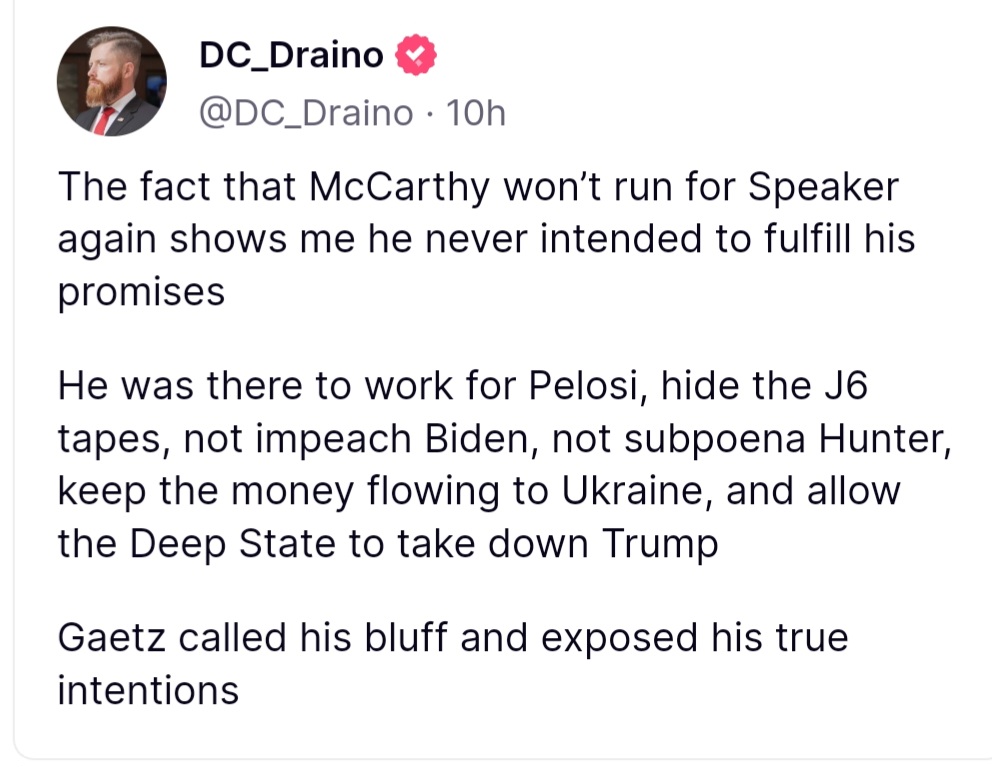Click the J6 text in second paragraph

[846, 386]
